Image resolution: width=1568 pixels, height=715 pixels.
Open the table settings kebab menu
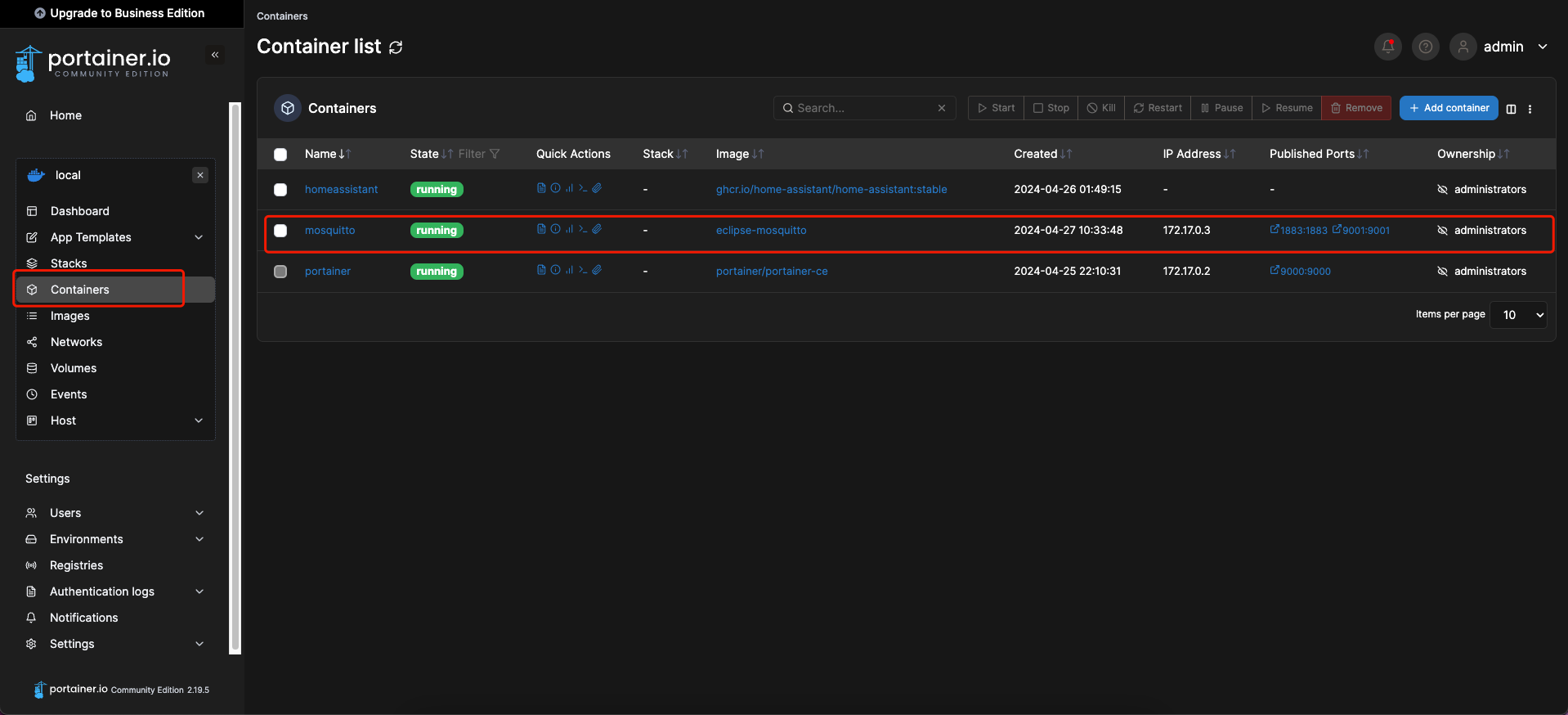[1530, 109]
